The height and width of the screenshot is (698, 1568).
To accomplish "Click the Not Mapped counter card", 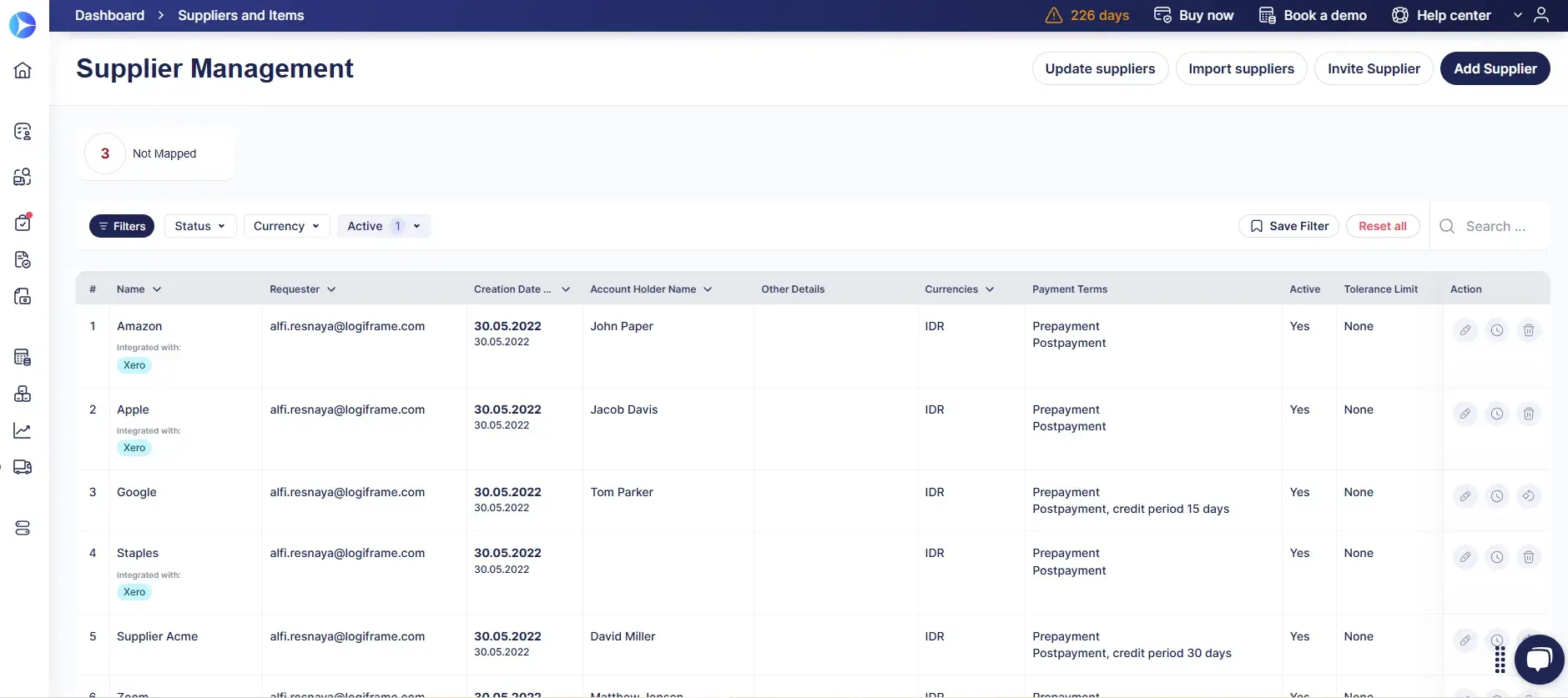I will (155, 153).
